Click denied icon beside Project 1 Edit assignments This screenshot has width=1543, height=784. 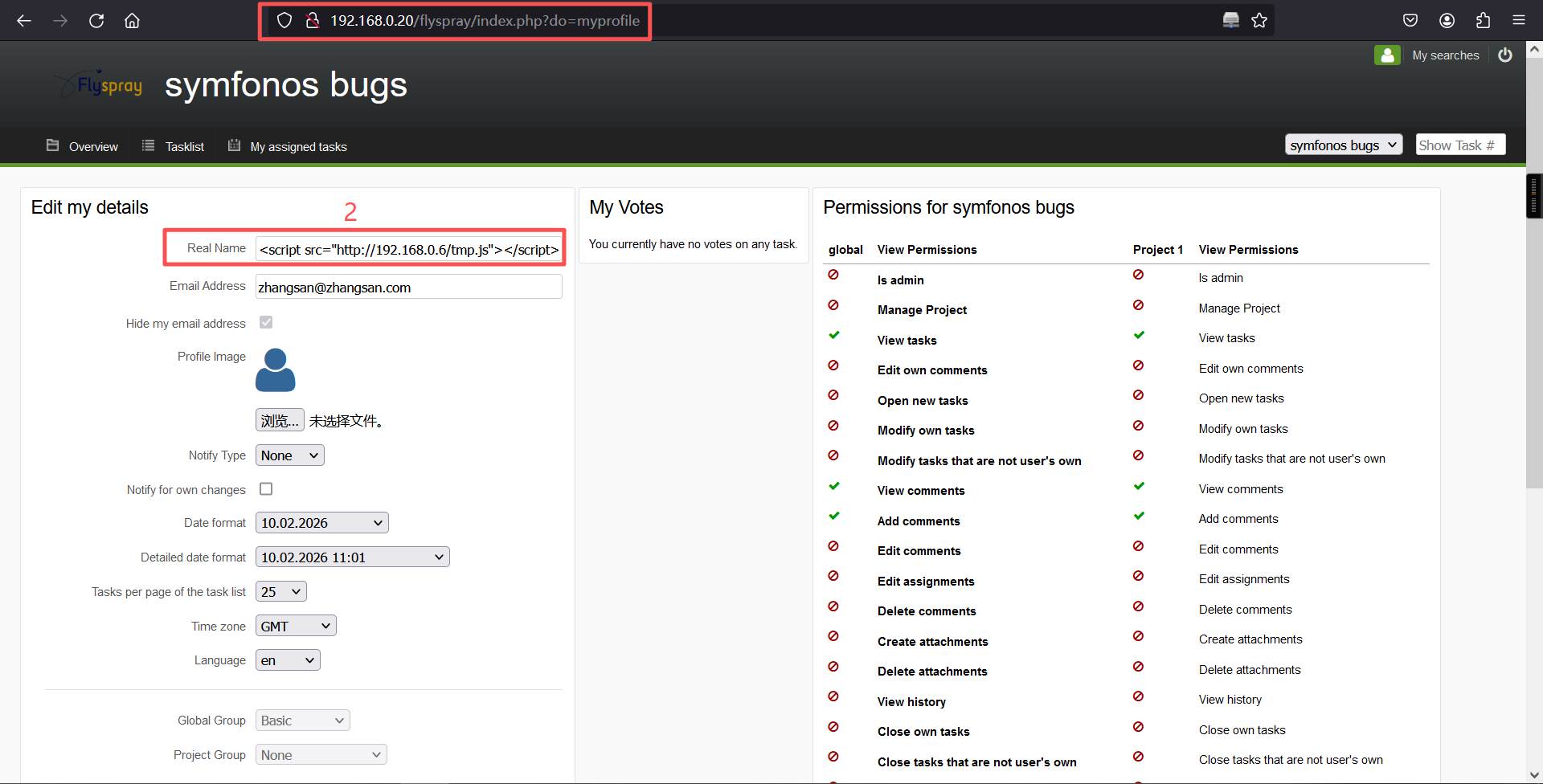point(1138,576)
